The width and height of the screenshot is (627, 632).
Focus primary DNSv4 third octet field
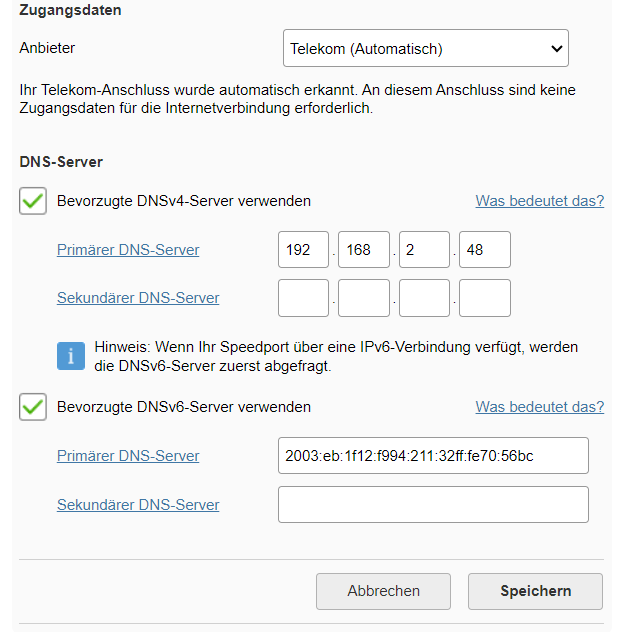click(x=424, y=250)
